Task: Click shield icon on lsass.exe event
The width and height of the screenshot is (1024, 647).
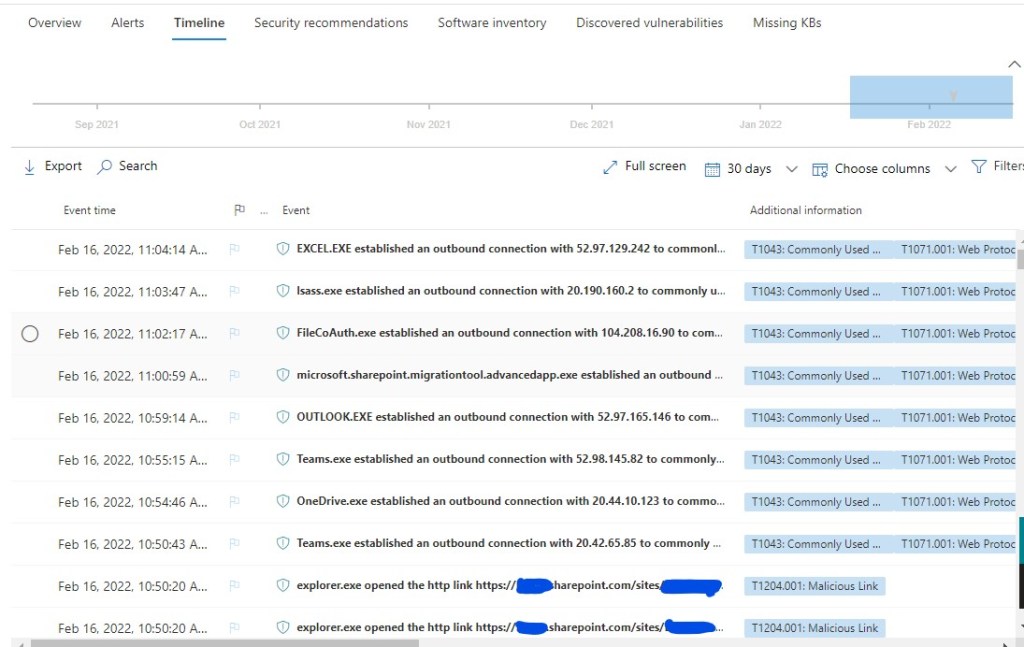Action: click(x=283, y=292)
